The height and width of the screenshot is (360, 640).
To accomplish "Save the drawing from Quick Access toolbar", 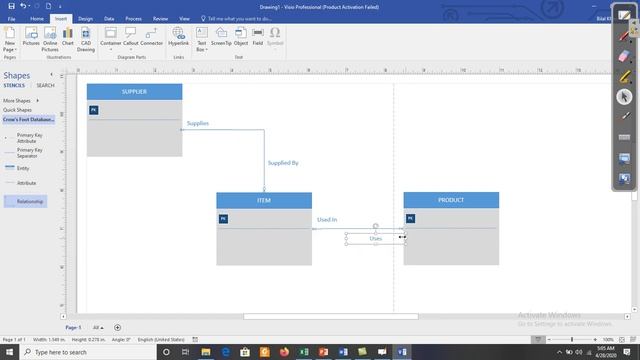I will (x=11, y=6).
